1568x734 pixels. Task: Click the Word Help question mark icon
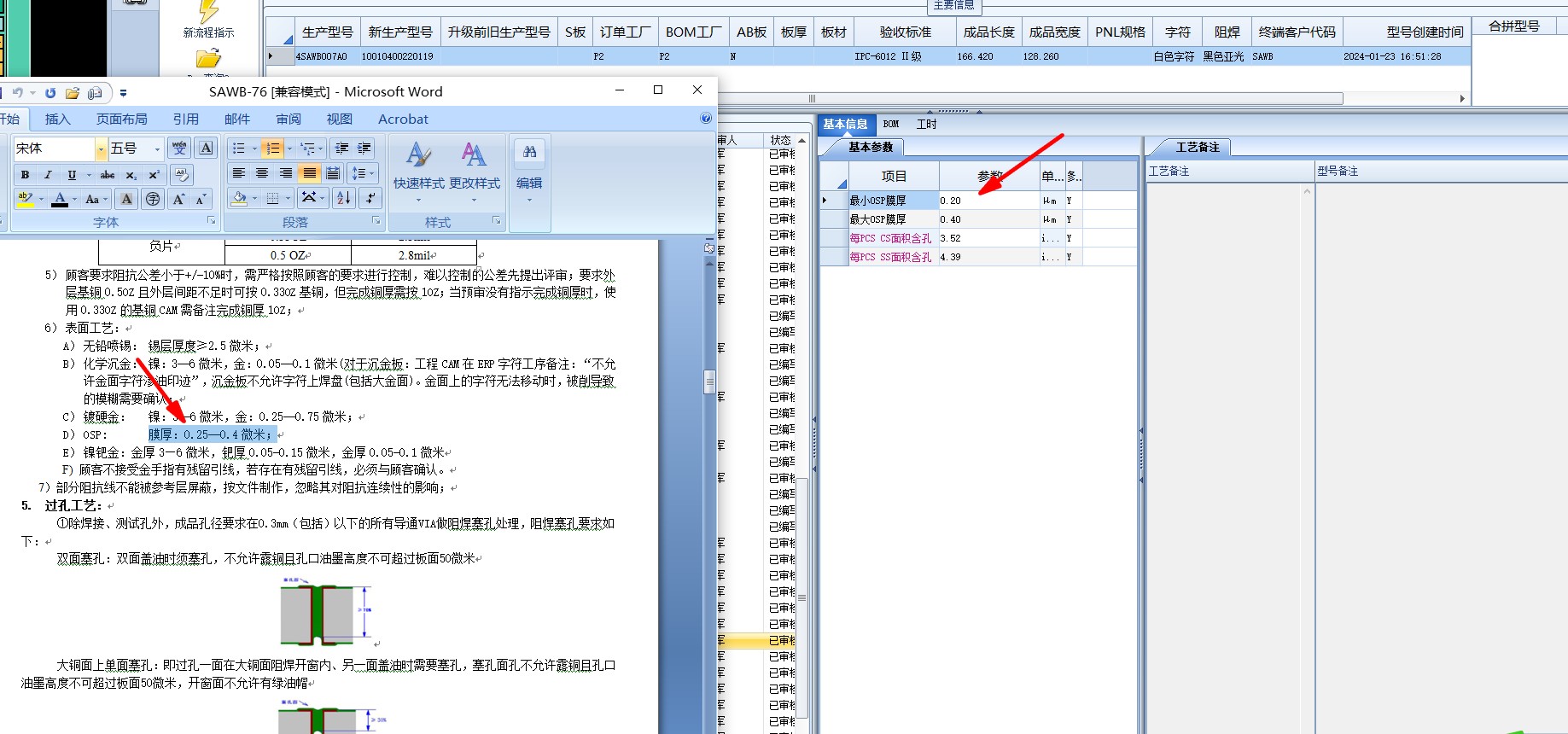pos(706,119)
